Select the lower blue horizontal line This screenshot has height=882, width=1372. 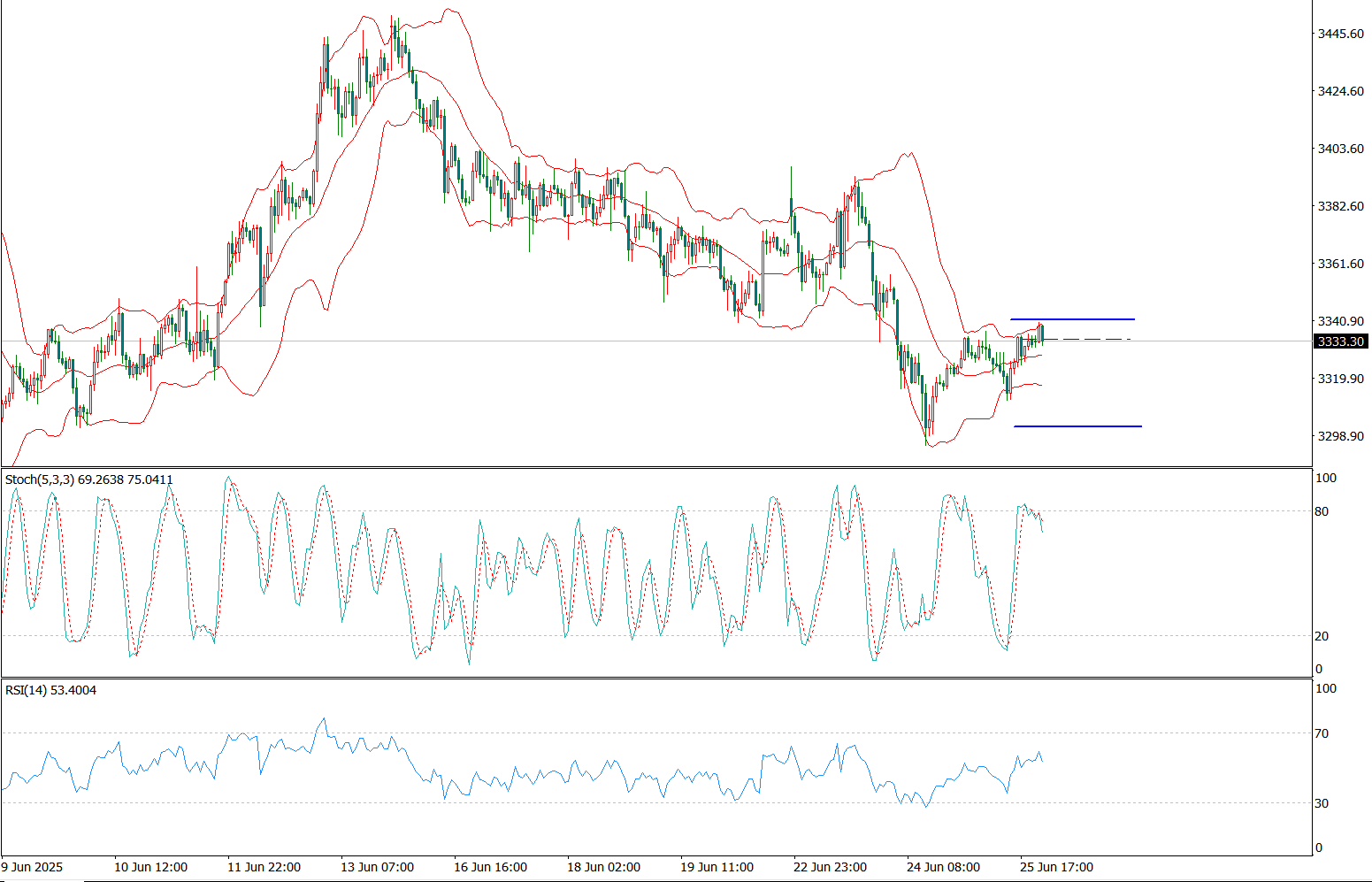[x=1077, y=426]
